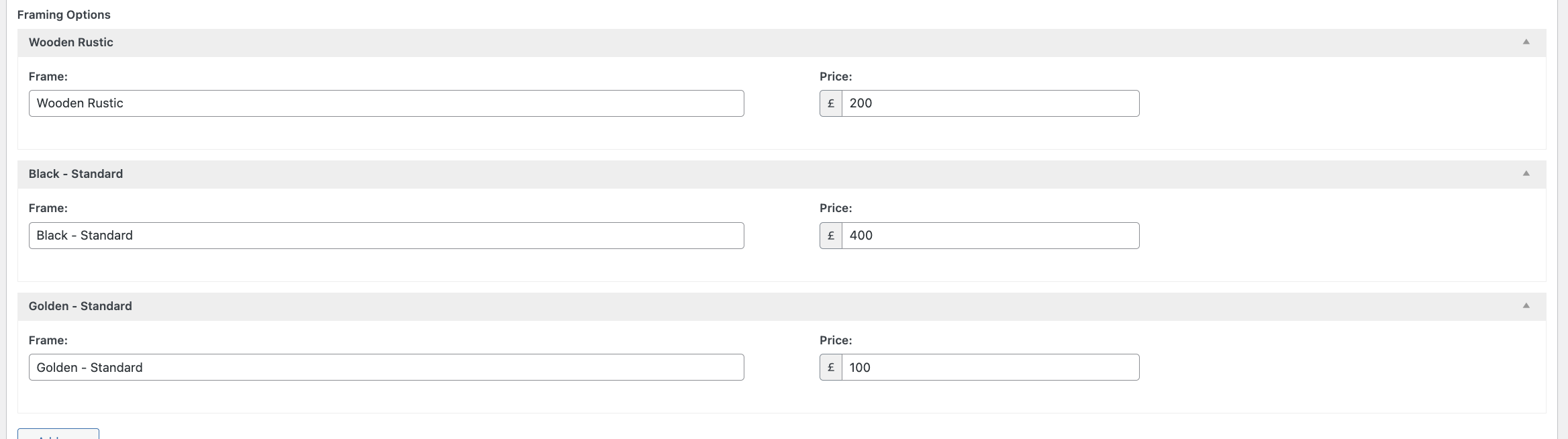Screen dimensions: 1568x439
Task: Click the Price label in Golden - Standard section
Action: click(836, 340)
